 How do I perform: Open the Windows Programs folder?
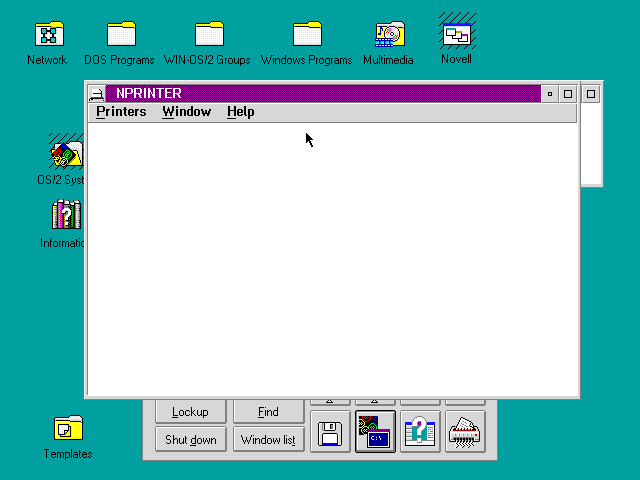click(307, 34)
